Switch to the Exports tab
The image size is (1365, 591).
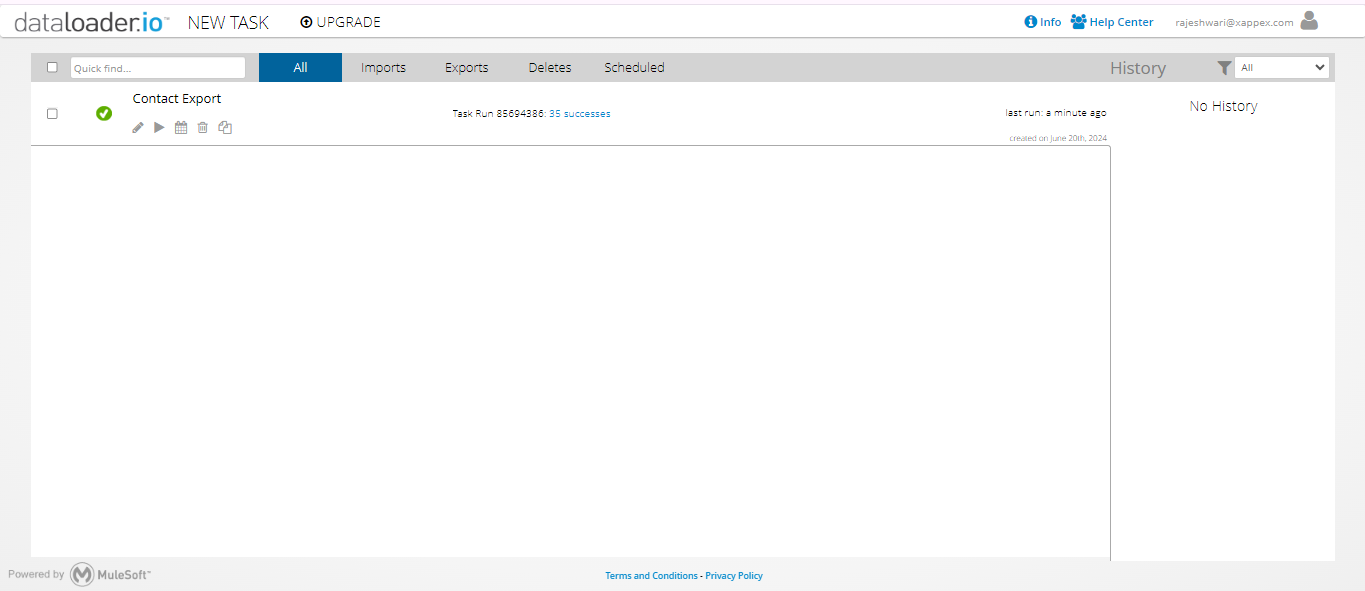point(466,67)
